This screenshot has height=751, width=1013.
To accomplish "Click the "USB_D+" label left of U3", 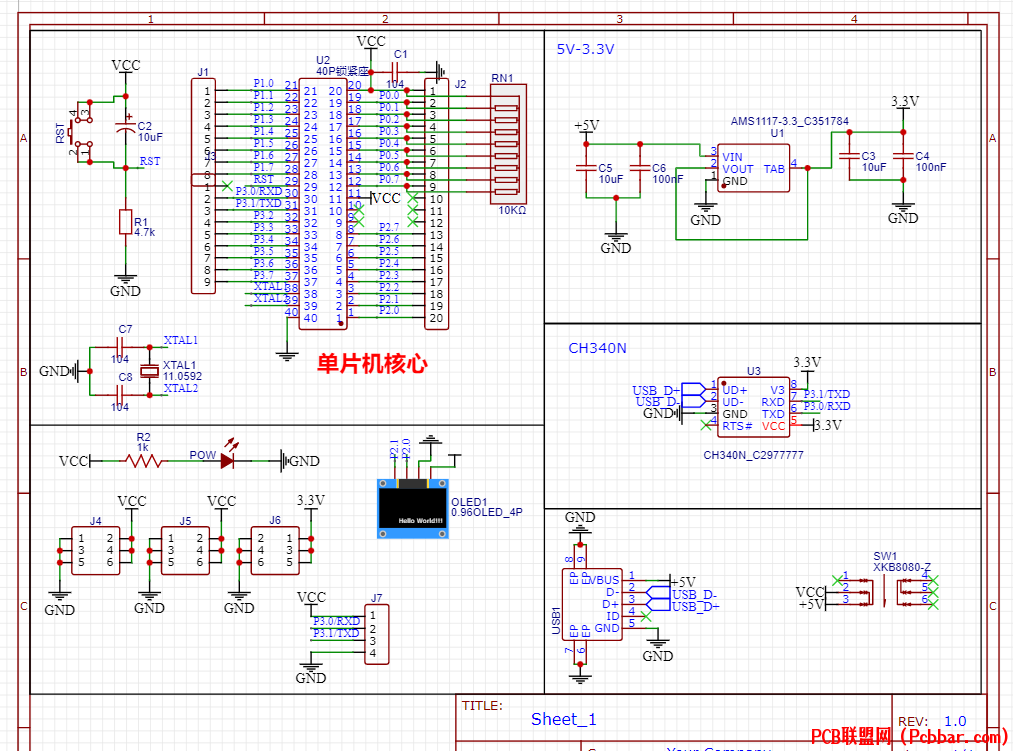I will [656, 390].
